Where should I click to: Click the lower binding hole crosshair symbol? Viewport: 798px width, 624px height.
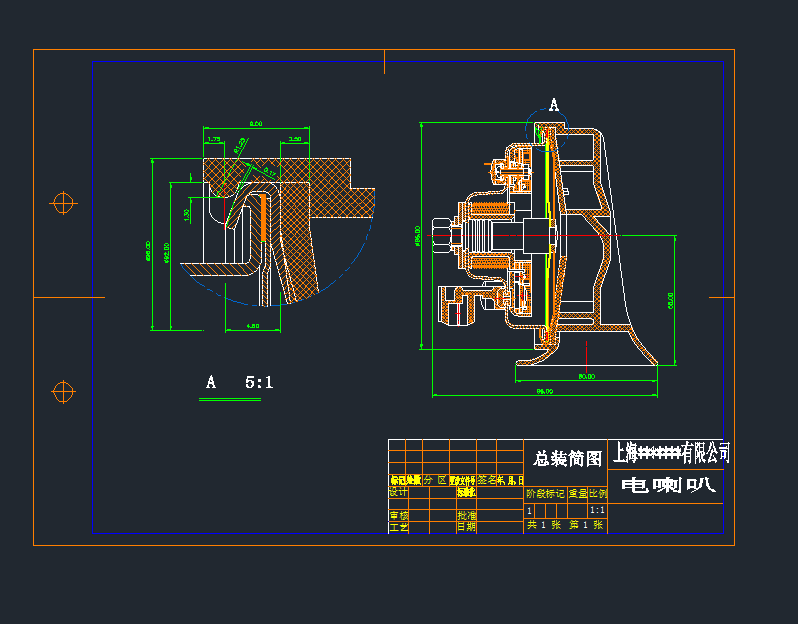coord(63,392)
